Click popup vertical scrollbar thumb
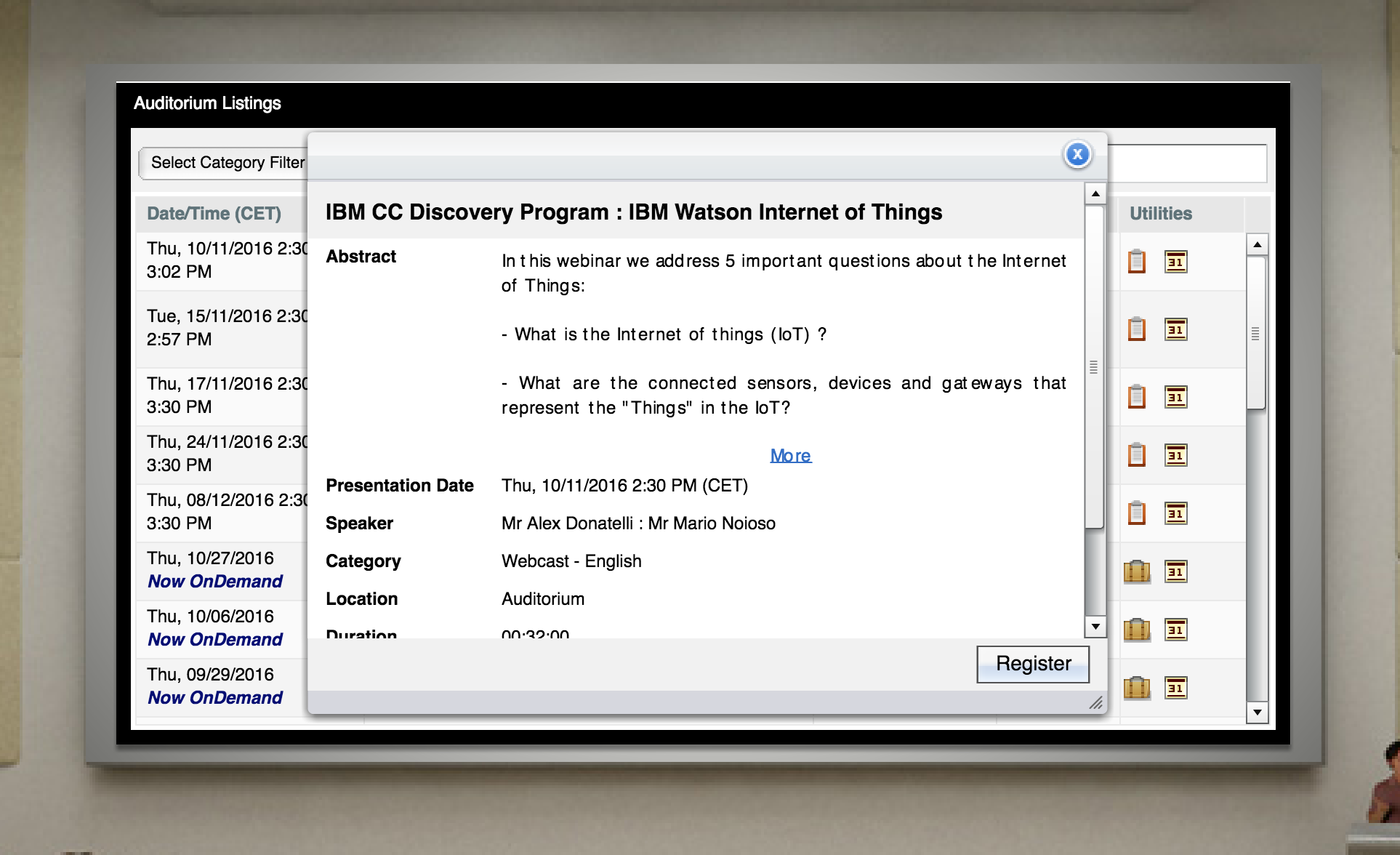 click(1094, 366)
